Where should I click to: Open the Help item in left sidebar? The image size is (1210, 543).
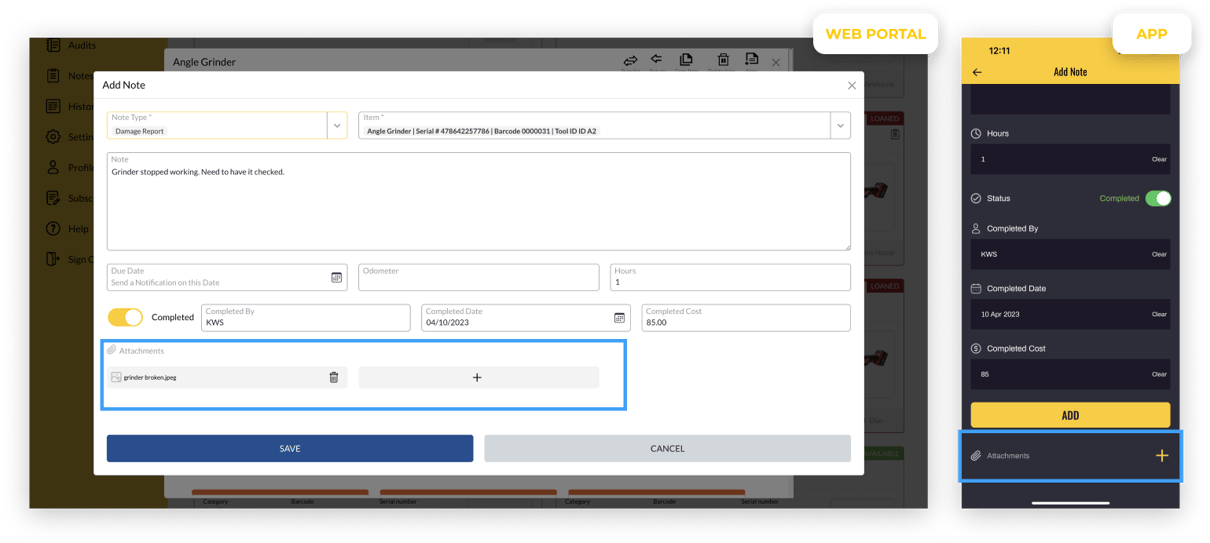click(x=55, y=229)
